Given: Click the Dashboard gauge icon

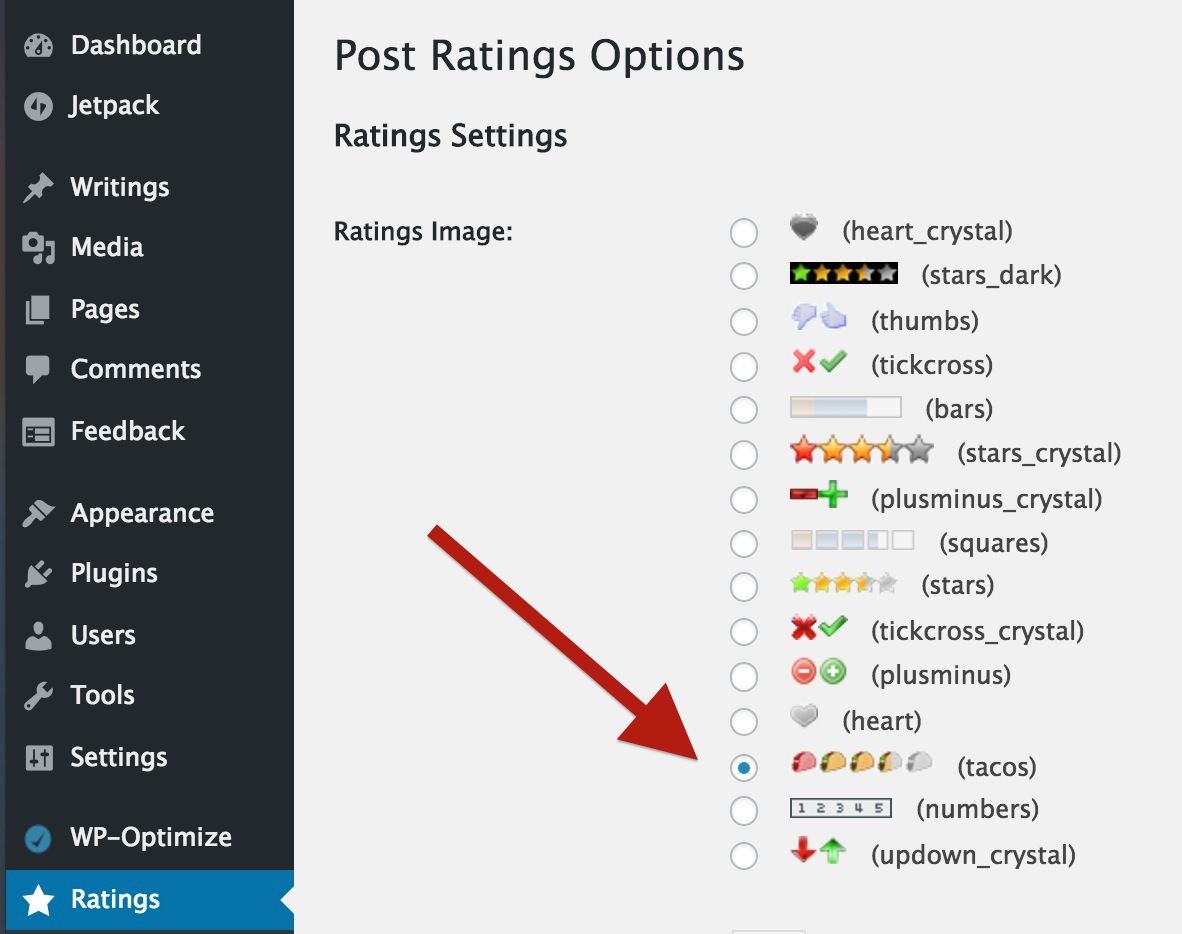Looking at the screenshot, I should [x=38, y=46].
